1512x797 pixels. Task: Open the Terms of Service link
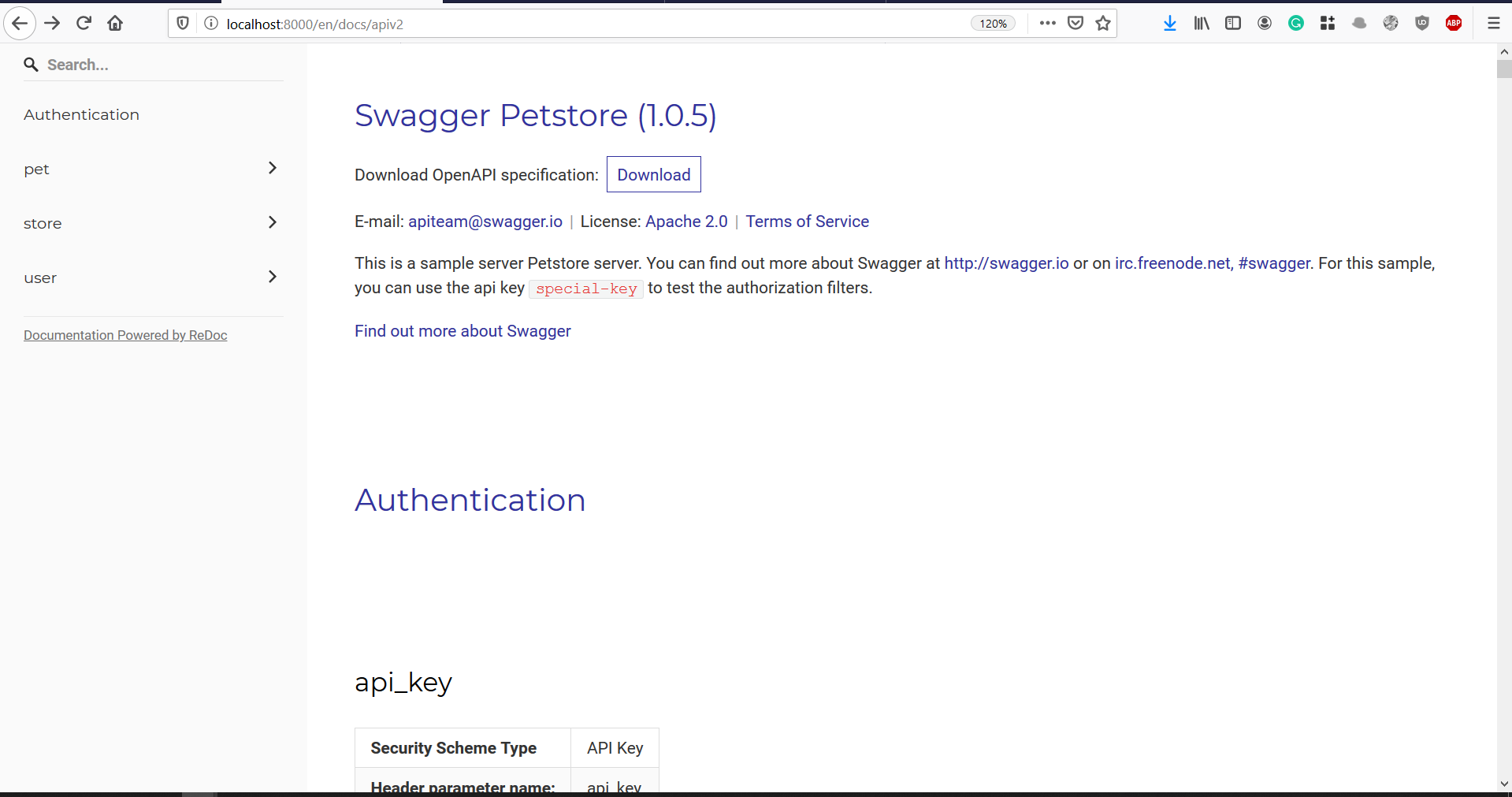click(807, 222)
